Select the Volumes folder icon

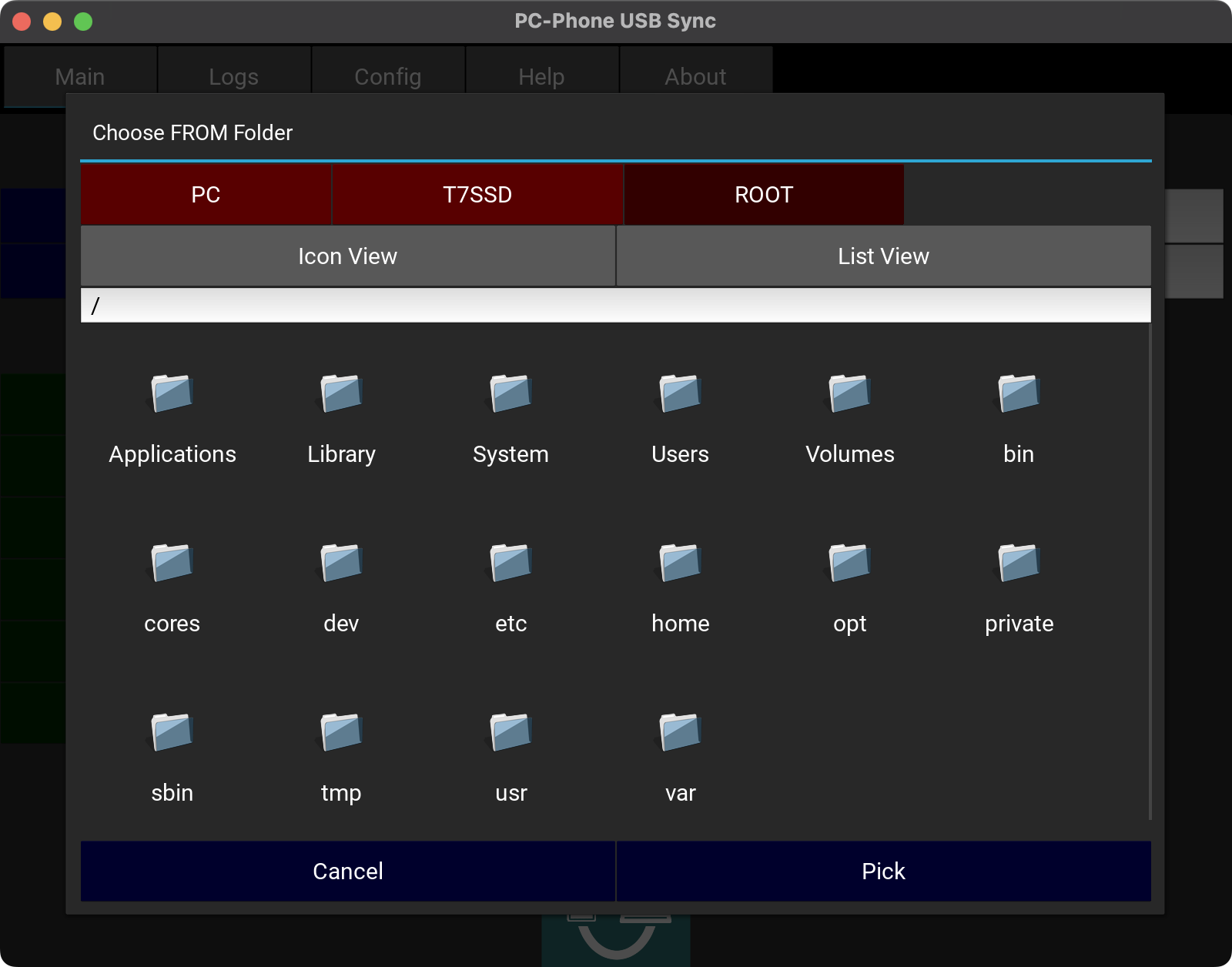pyautogui.click(x=849, y=394)
